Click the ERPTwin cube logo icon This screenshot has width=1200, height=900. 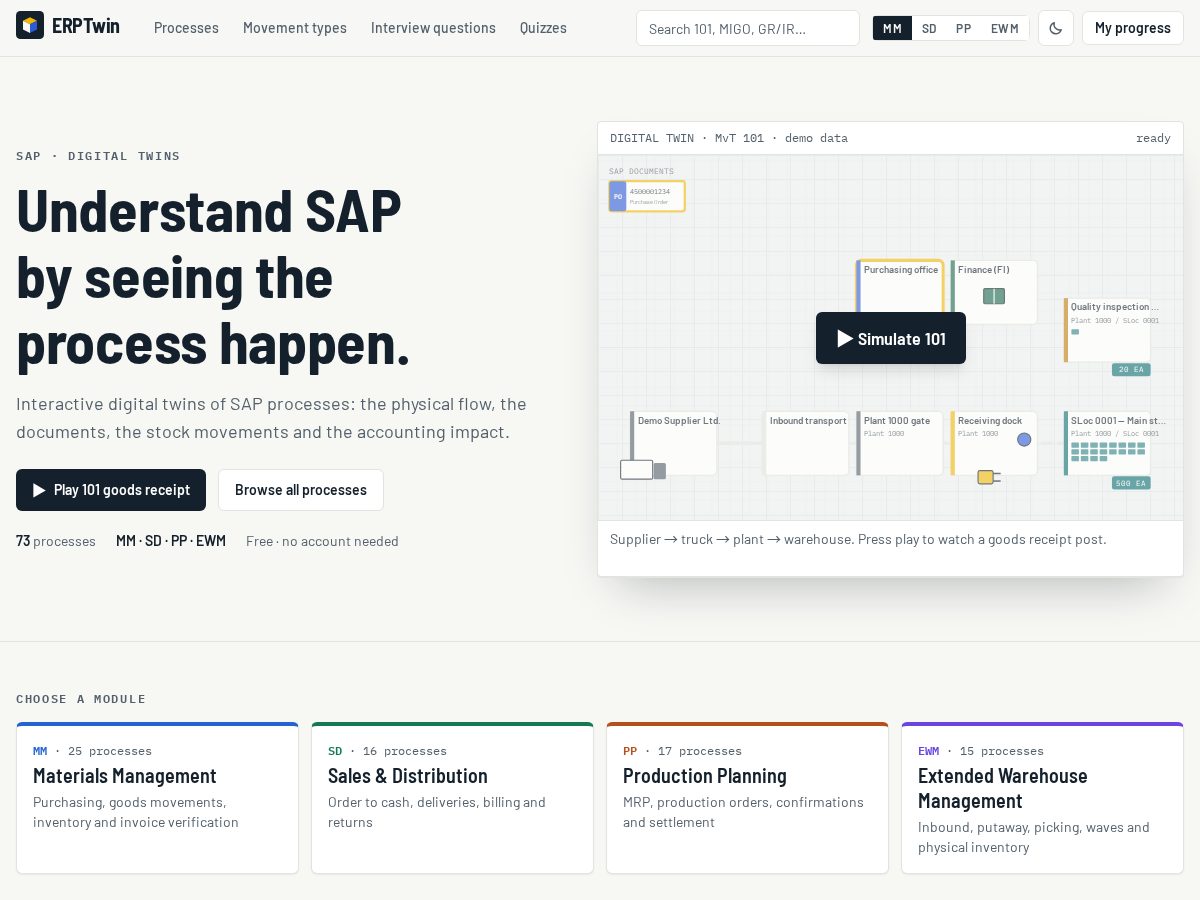pyautogui.click(x=30, y=26)
